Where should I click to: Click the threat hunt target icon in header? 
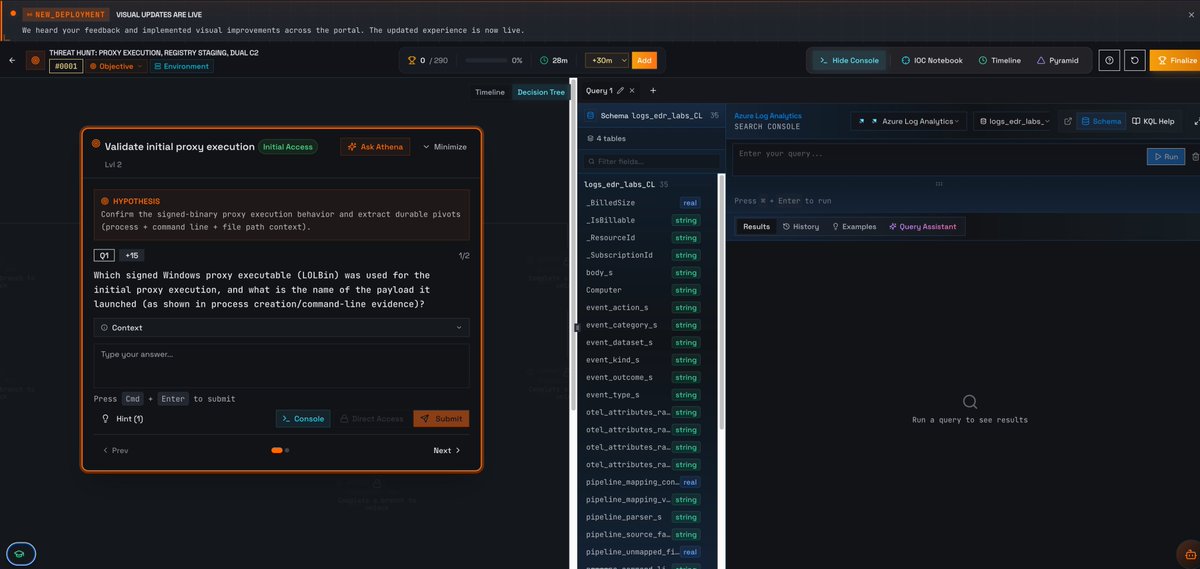(x=35, y=60)
